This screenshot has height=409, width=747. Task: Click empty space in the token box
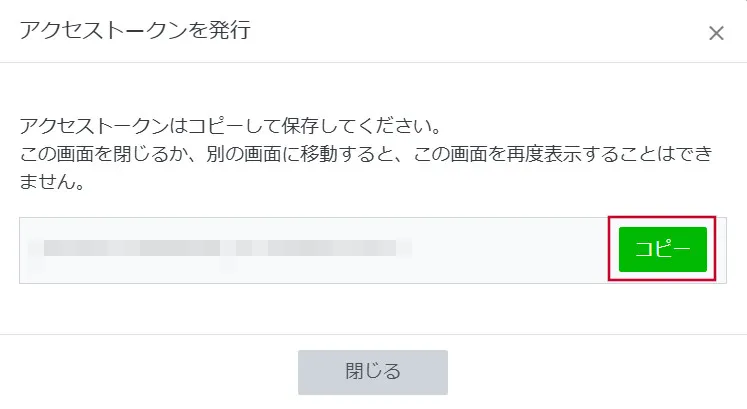510,250
